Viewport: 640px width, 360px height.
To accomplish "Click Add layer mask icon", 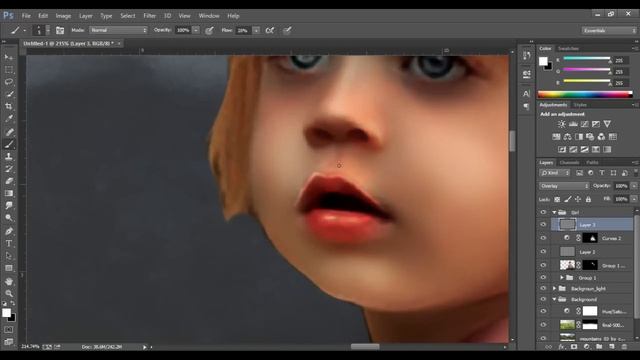I will click(574, 347).
